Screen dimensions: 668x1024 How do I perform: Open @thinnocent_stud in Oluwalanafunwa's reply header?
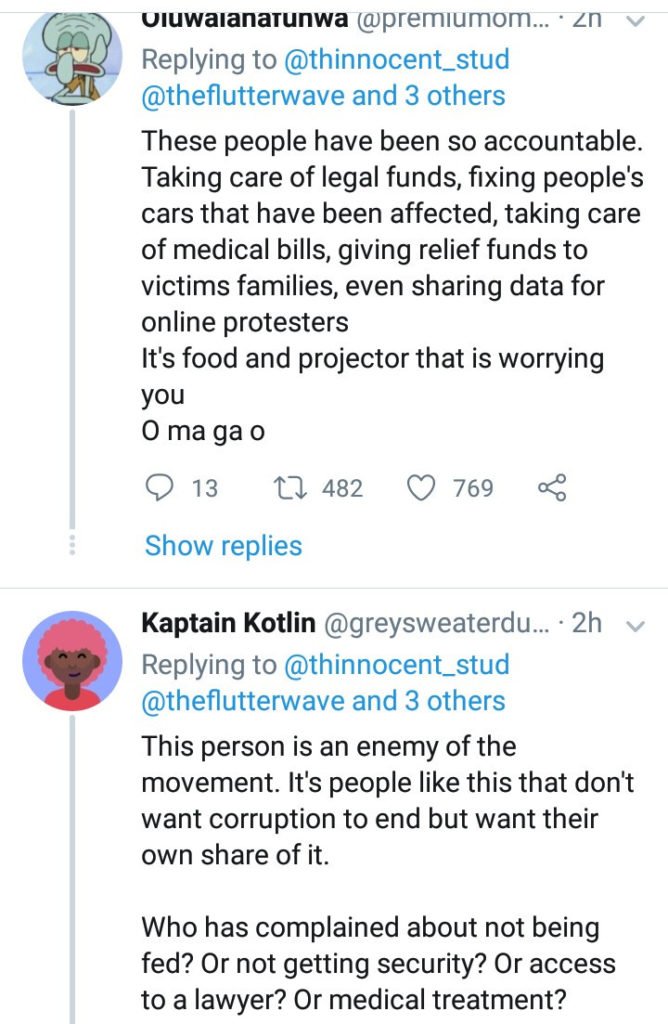tap(398, 59)
